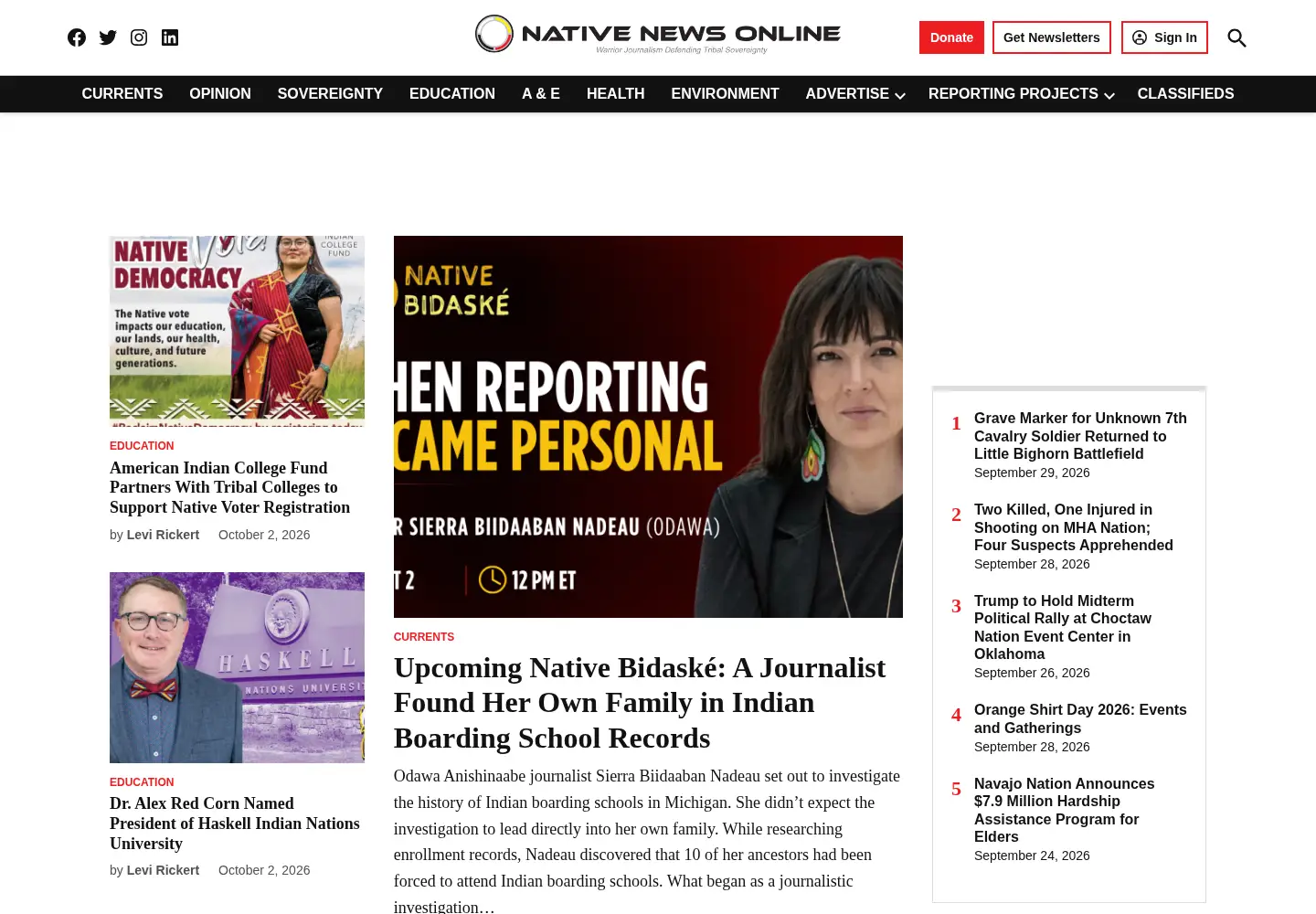The height and width of the screenshot is (914, 1316).
Task: Open the Twitter social icon
Action: [108, 37]
